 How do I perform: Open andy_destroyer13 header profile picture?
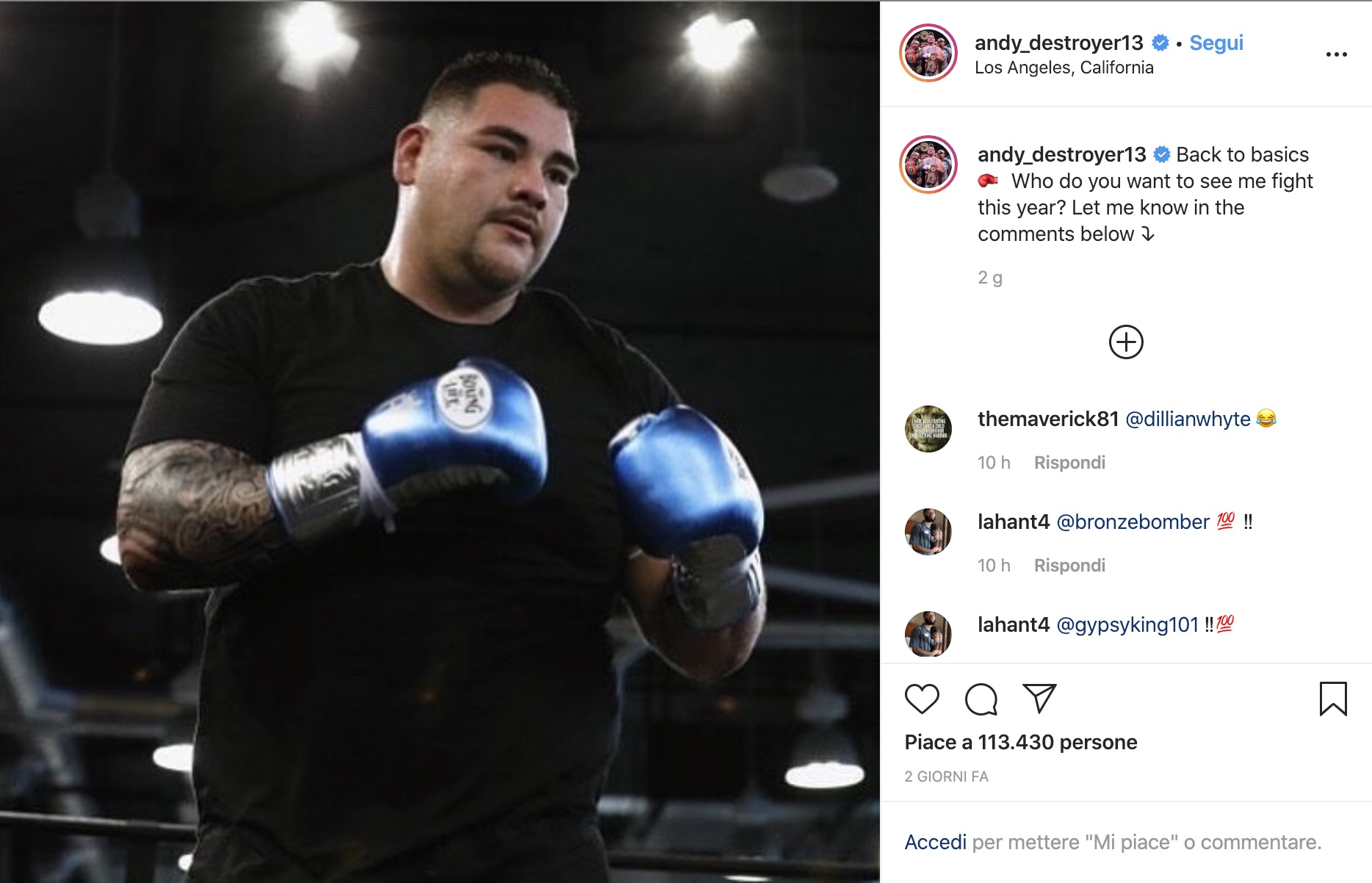(x=928, y=53)
